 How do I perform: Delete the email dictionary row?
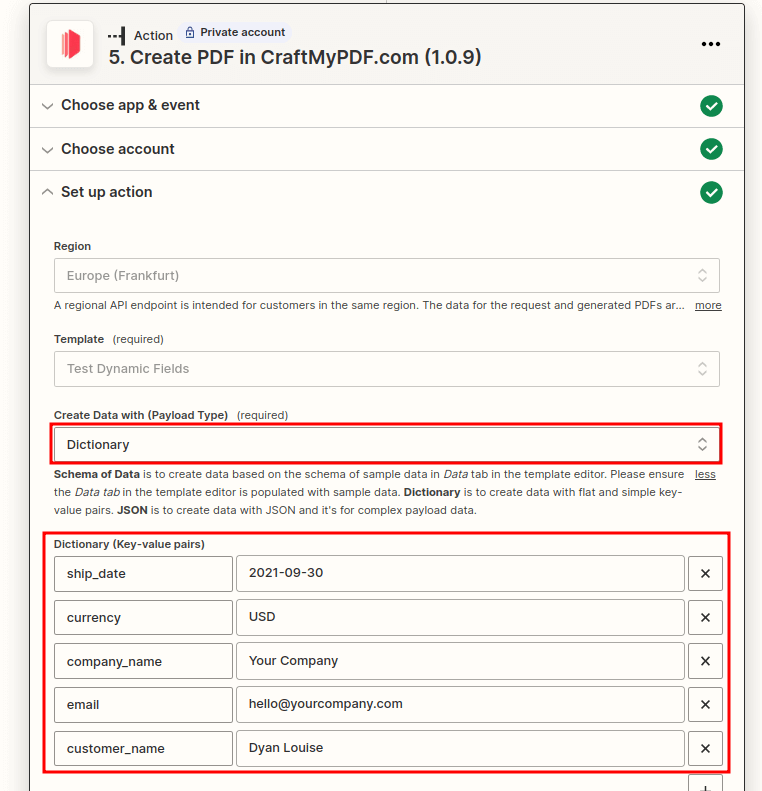pyautogui.click(x=705, y=705)
